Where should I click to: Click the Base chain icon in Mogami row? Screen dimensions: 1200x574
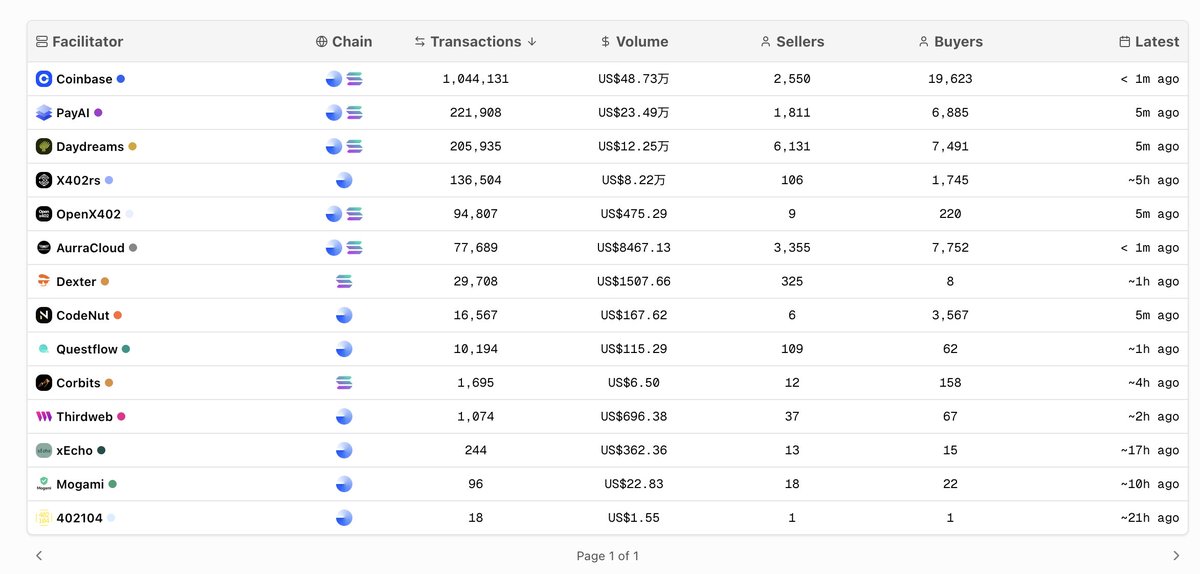[344, 484]
